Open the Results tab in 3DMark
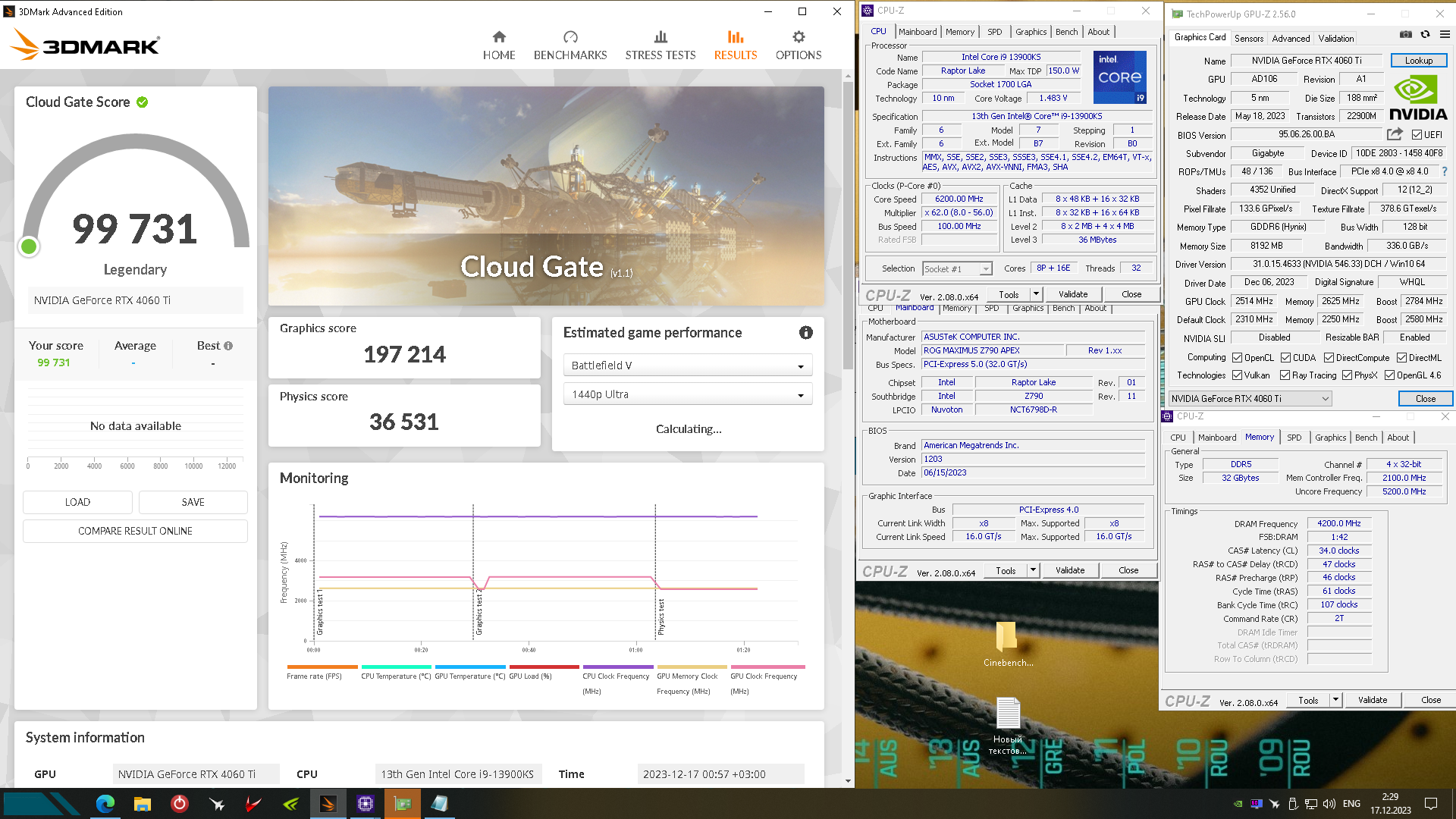Screen dimensions: 1456x819 [736, 45]
